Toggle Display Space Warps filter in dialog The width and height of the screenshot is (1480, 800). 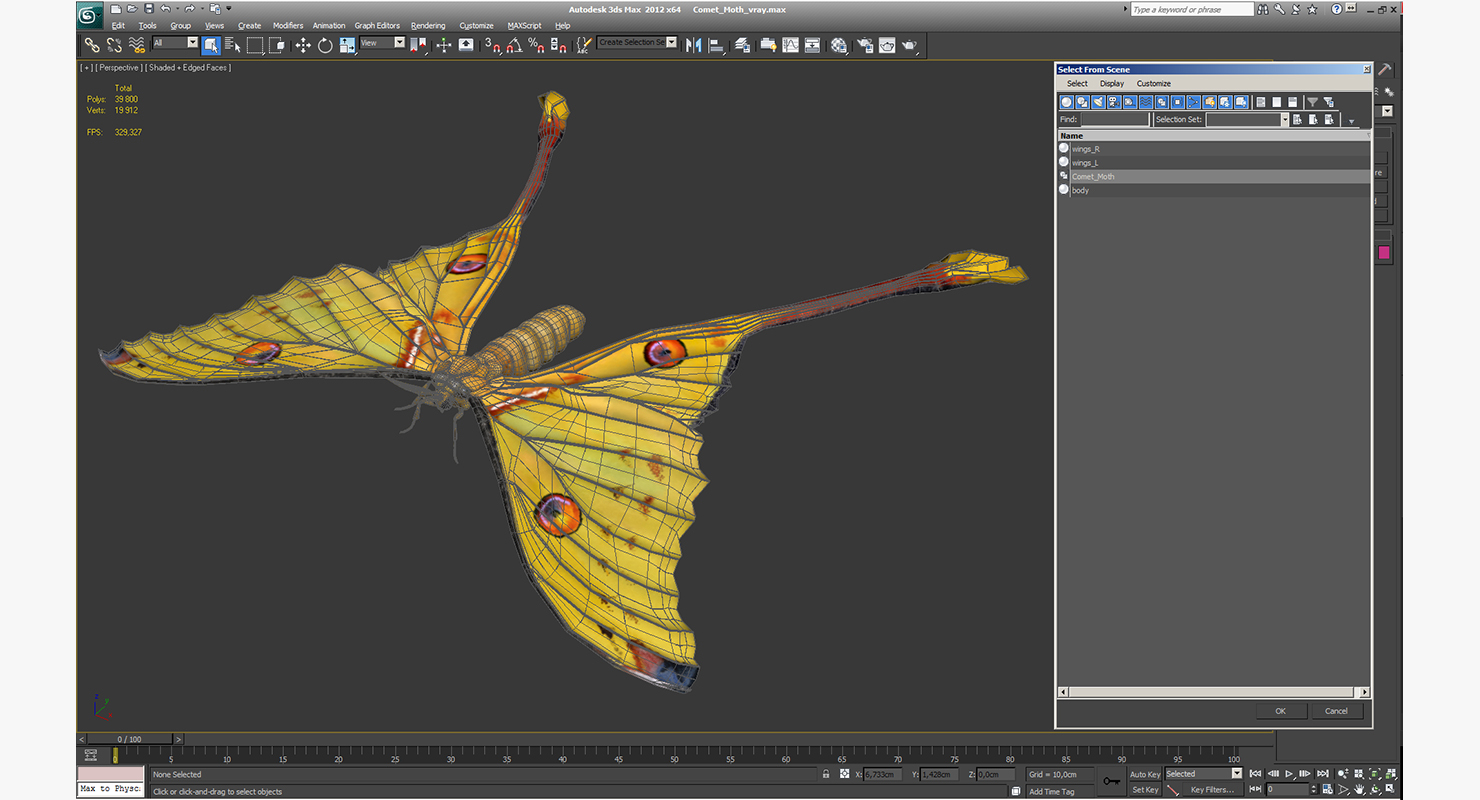click(1146, 102)
